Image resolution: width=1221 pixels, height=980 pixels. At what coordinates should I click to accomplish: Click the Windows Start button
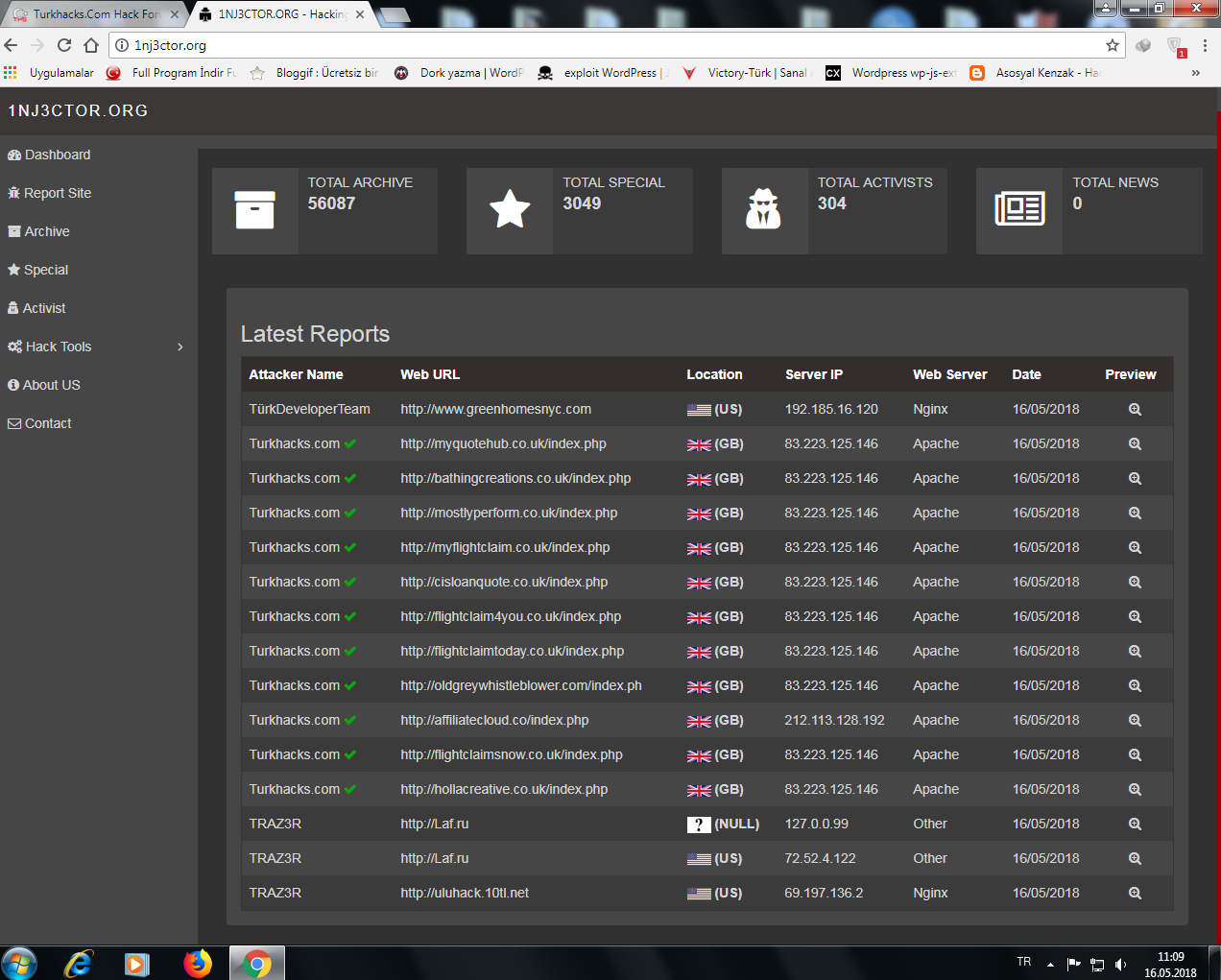click(x=19, y=963)
